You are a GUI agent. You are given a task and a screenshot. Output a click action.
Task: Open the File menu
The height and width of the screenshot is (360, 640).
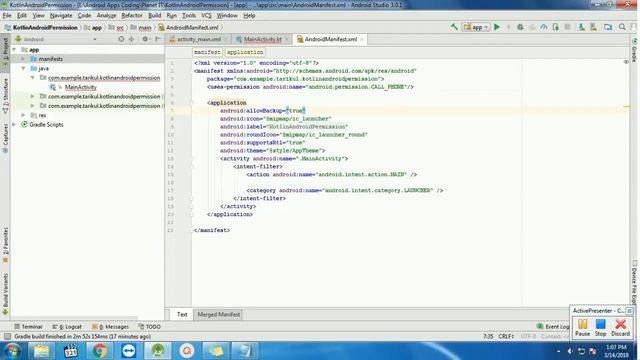(7, 16)
